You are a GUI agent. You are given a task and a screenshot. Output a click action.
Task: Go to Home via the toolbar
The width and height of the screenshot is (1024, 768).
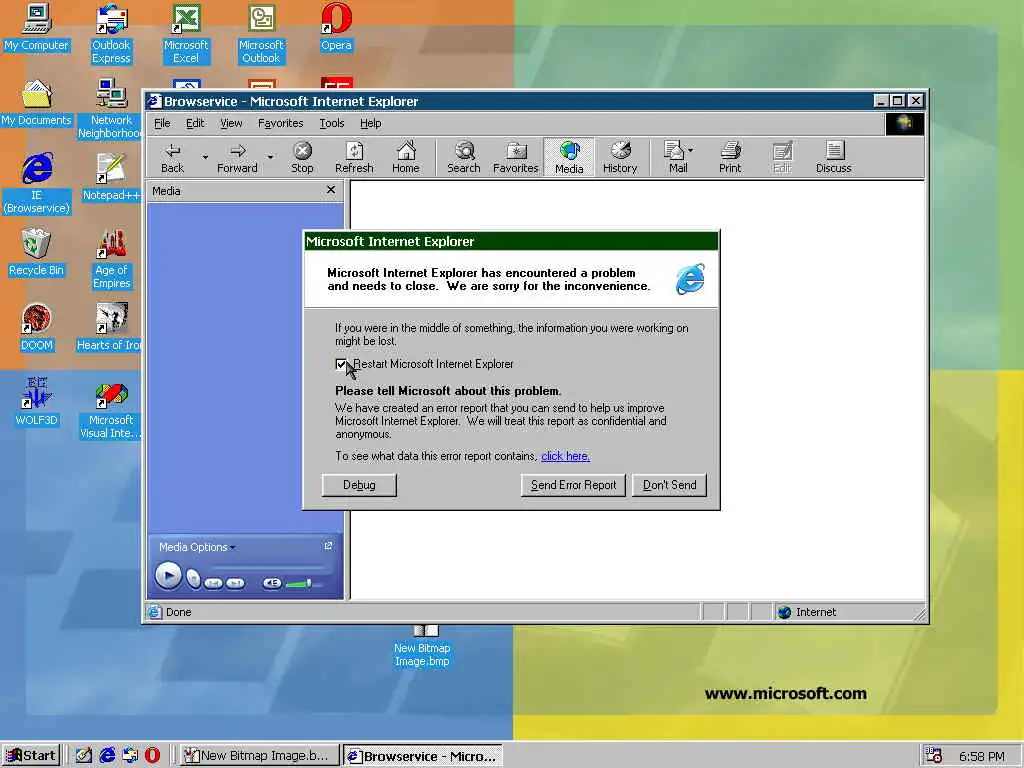point(406,157)
